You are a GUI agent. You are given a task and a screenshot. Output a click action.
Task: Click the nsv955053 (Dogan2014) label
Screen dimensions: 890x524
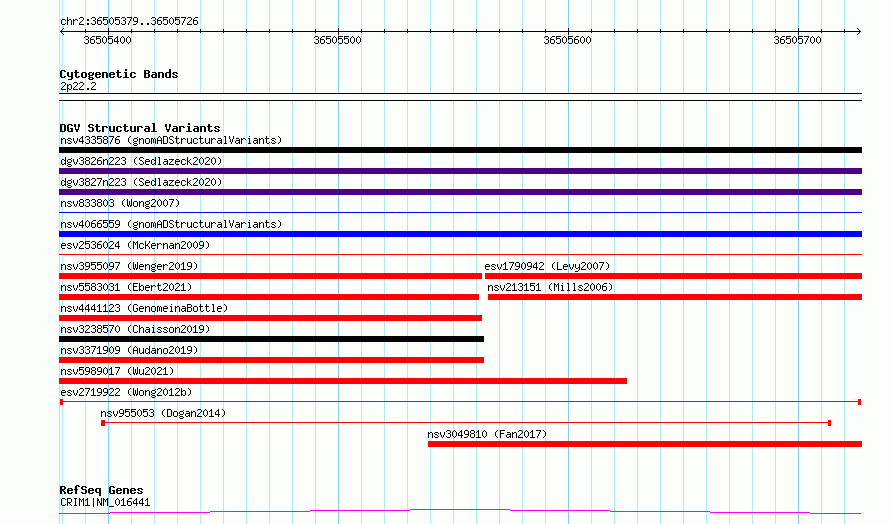point(163,413)
